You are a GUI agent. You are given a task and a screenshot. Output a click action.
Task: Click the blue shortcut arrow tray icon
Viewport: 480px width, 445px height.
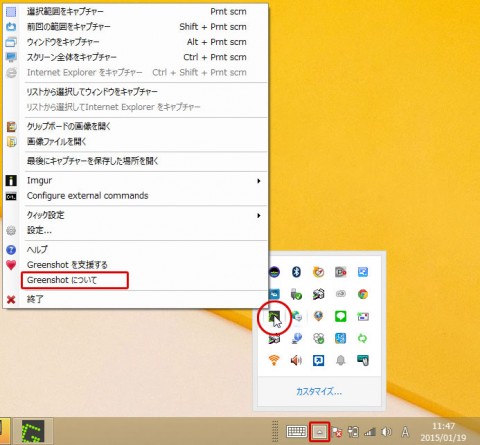318,360
